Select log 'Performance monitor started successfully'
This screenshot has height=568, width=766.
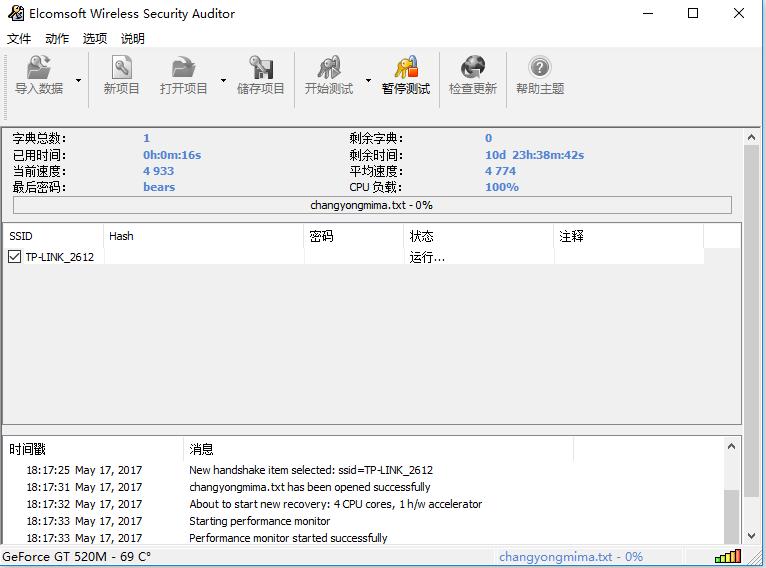tap(288, 538)
